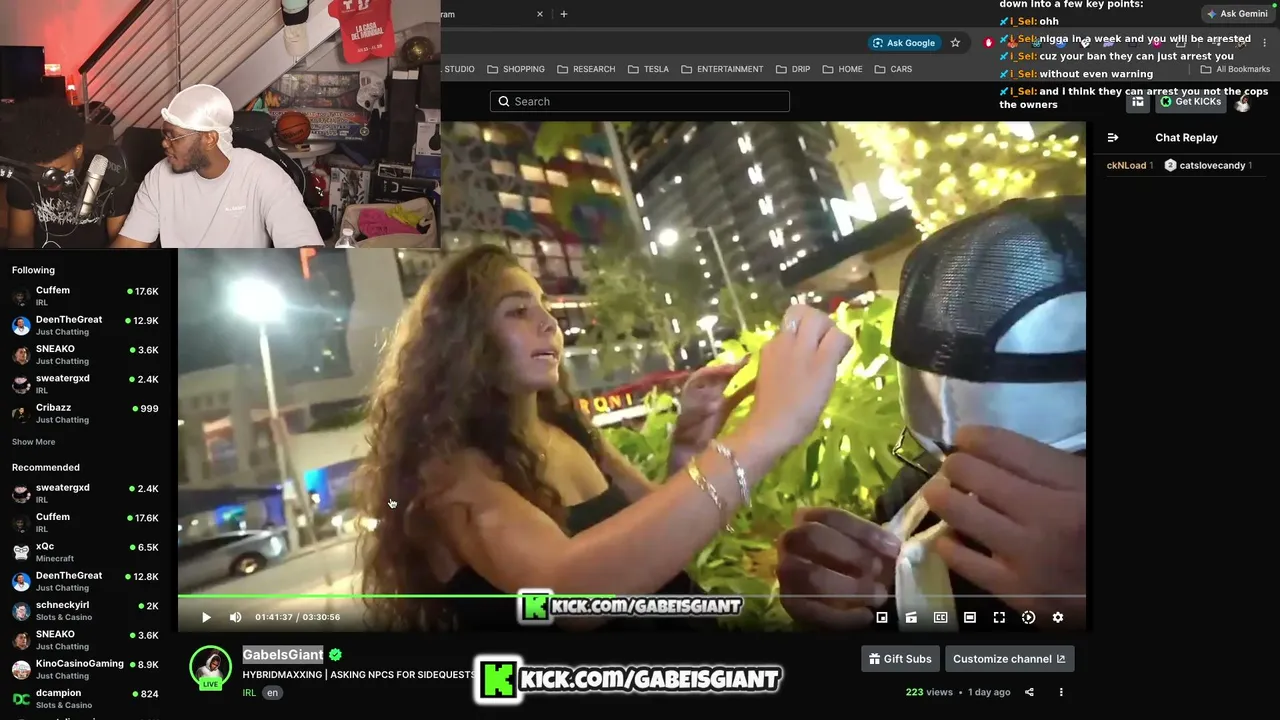
Task: Open Cribazz channel in Following list
Action: point(85,413)
